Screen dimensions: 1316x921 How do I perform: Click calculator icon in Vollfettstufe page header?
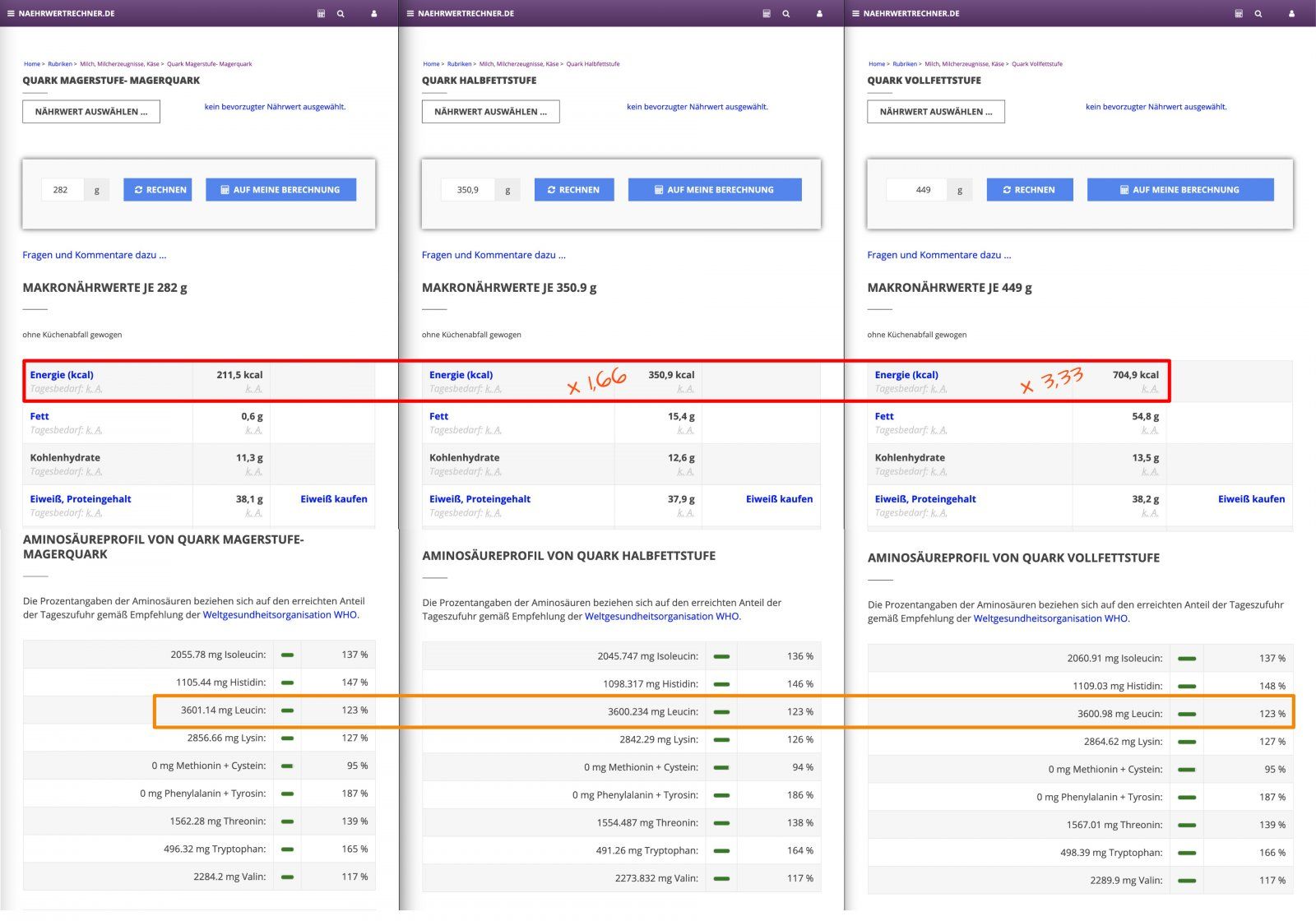(1239, 14)
